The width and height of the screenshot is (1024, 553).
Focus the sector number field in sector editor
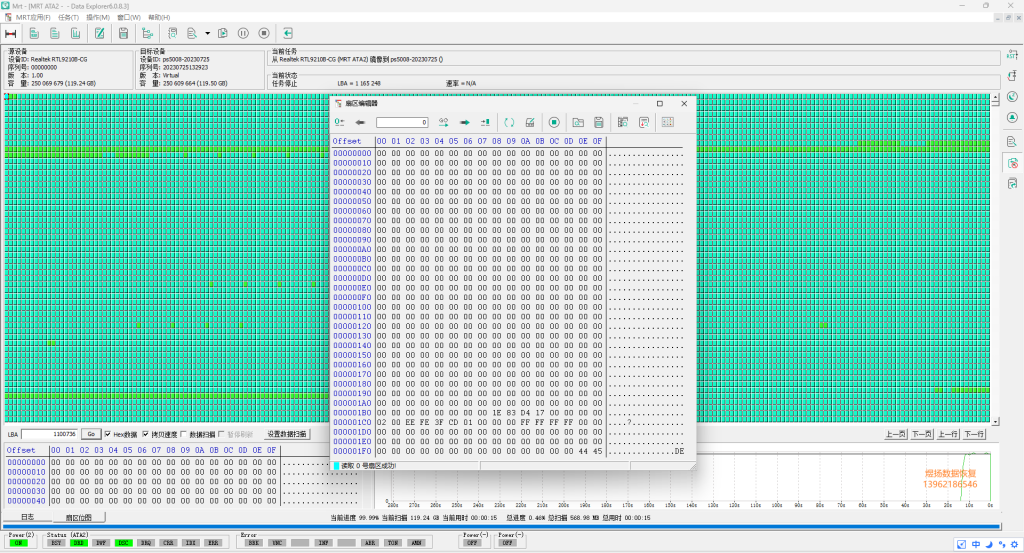(402, 122)
